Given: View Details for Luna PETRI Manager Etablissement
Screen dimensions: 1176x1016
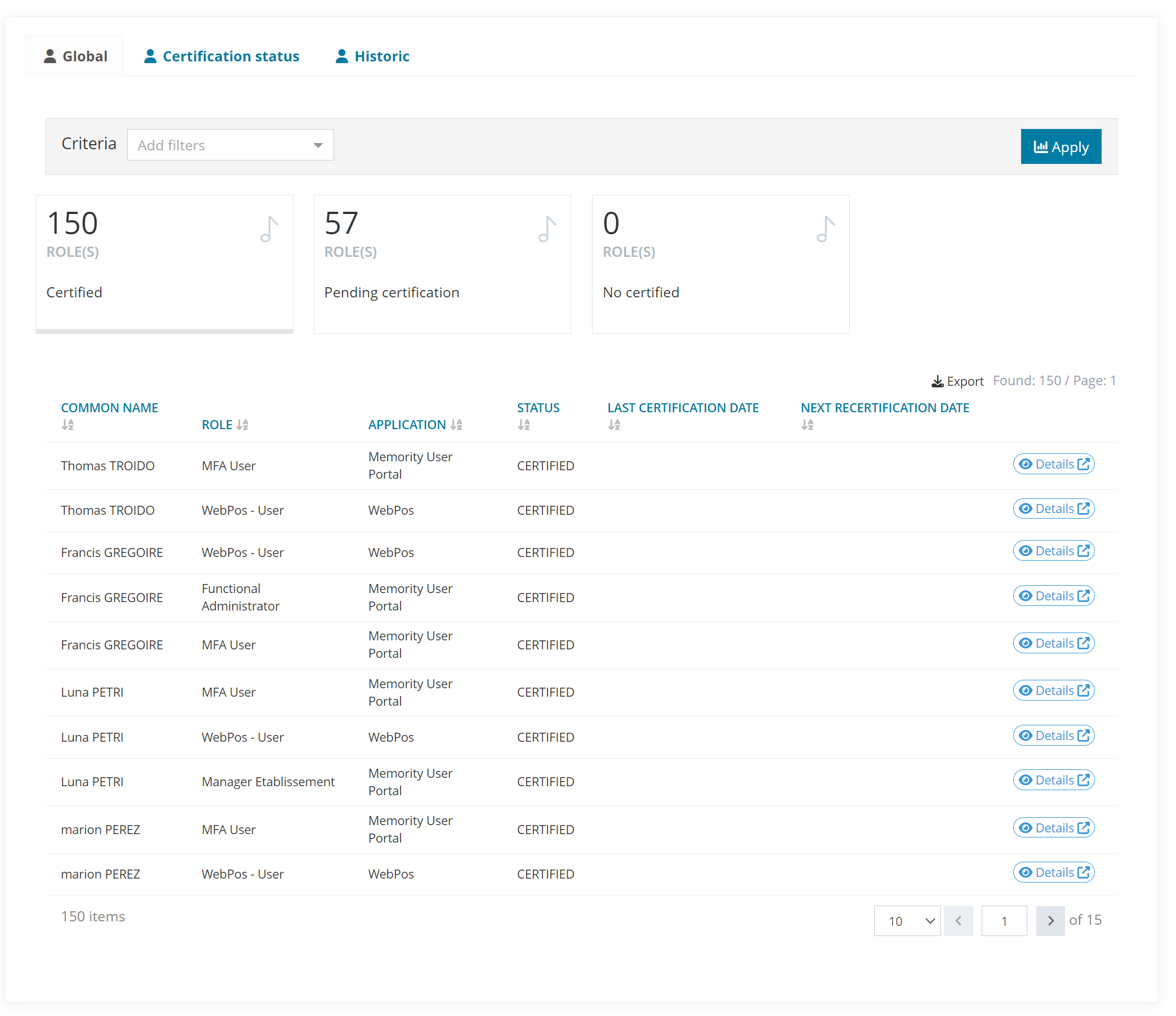Looking at the screenshot, I should click(x=1053, y=781).
